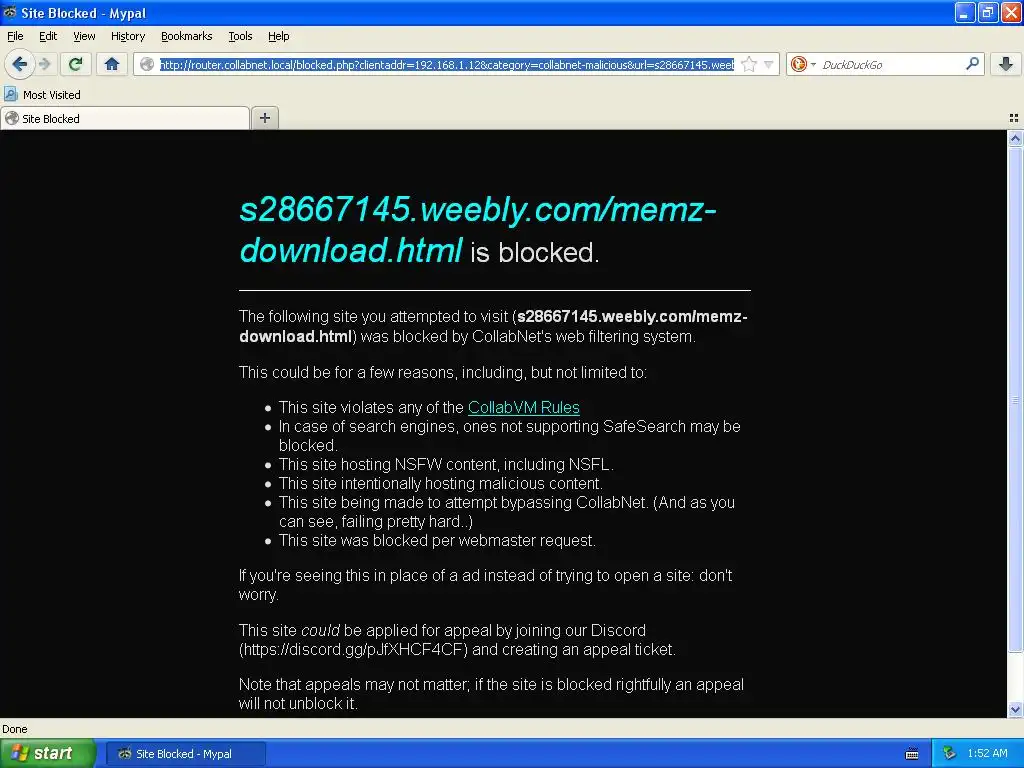Screen dimensions: 1024x768
Task: Click inside the URL address field
Action: (x=447, y=64)
